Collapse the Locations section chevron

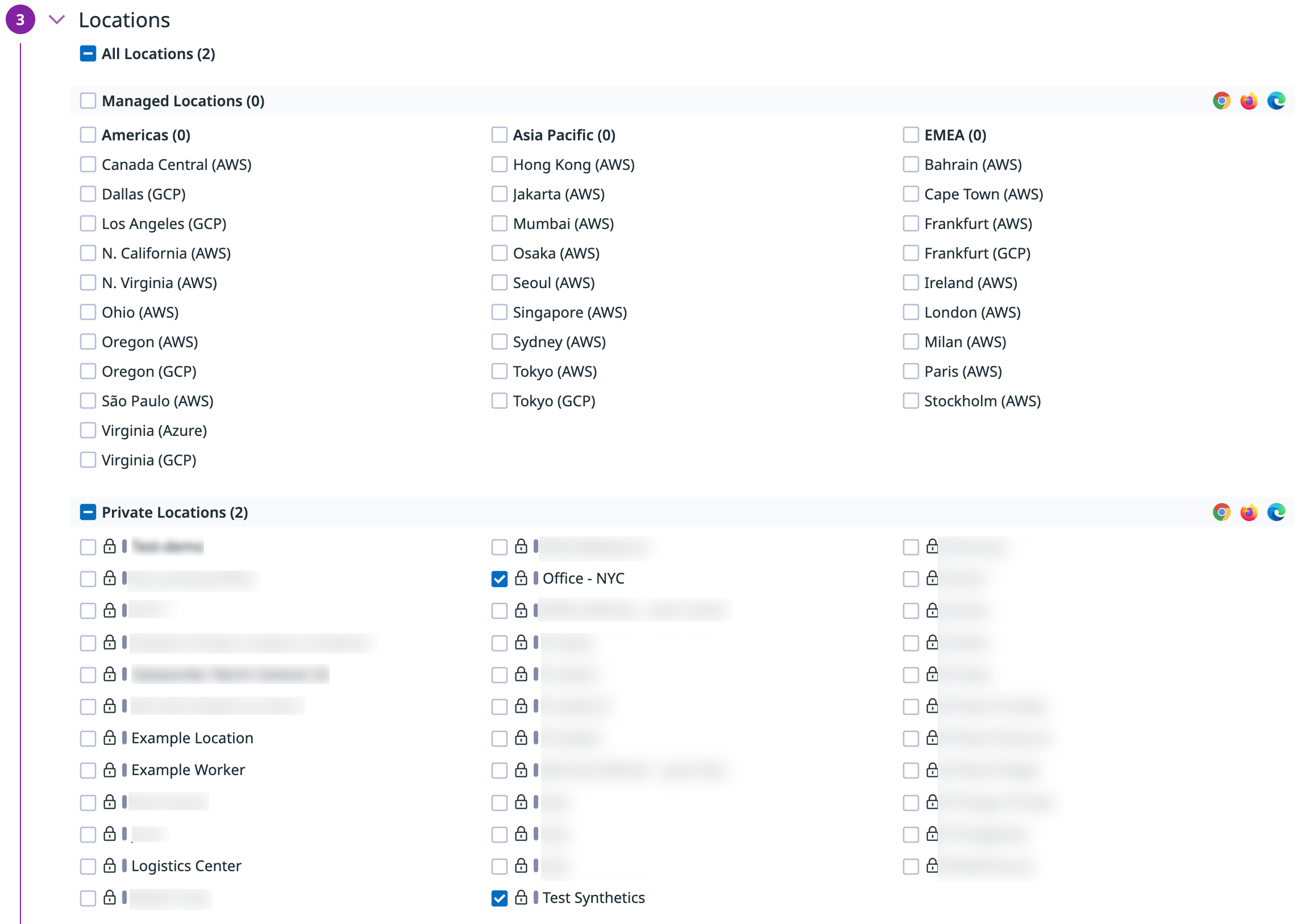pyautogui.click(x=57, y=20)
